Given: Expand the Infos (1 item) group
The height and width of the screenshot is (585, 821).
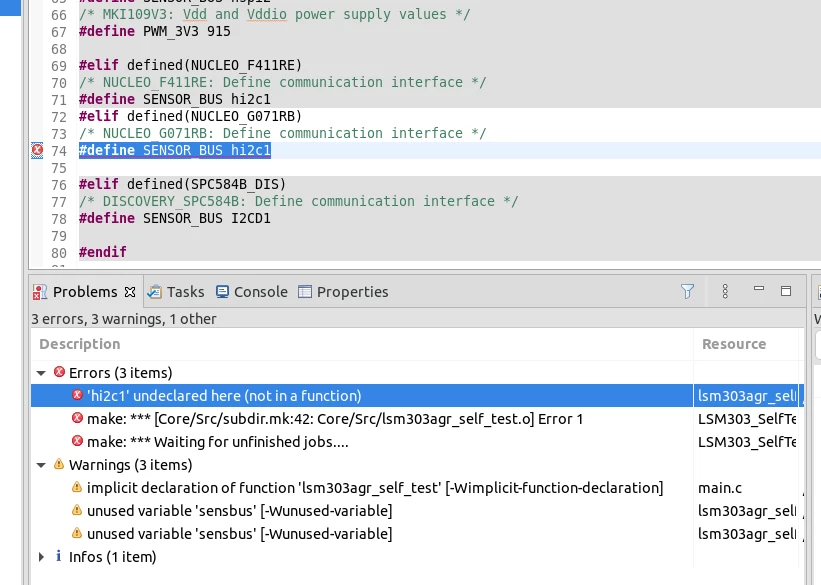Looking at the screenshot, I should click(41, 557).
